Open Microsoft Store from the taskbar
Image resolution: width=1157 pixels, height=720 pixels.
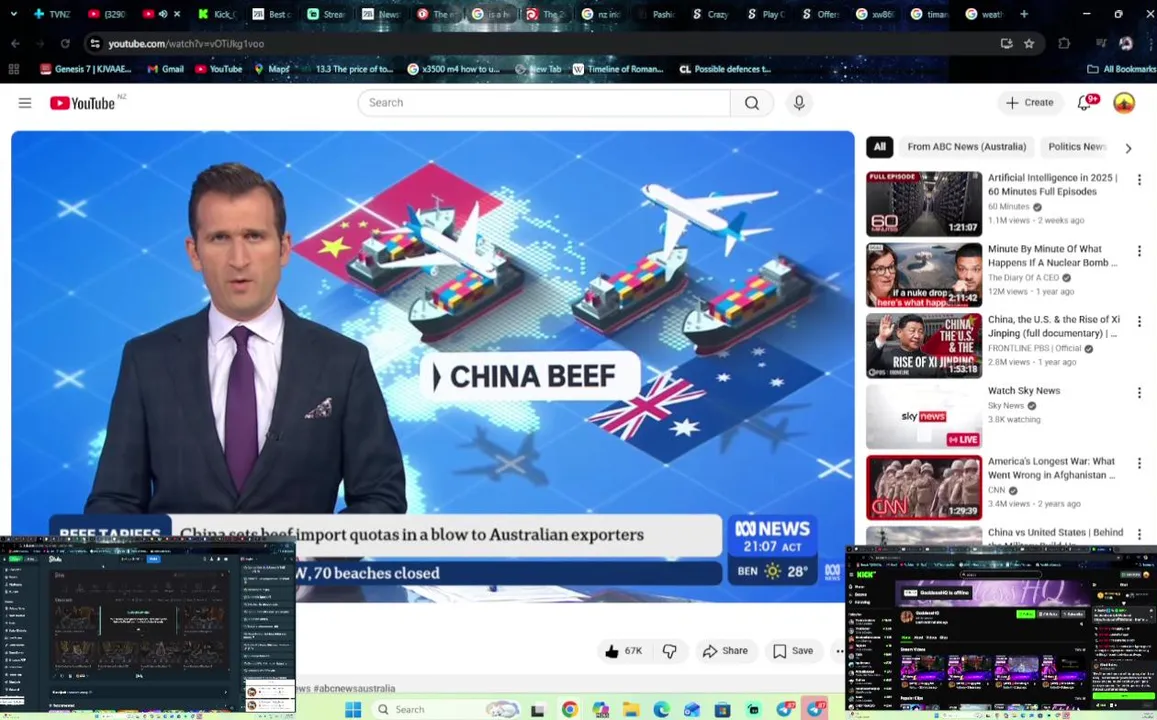click(722, 710)
